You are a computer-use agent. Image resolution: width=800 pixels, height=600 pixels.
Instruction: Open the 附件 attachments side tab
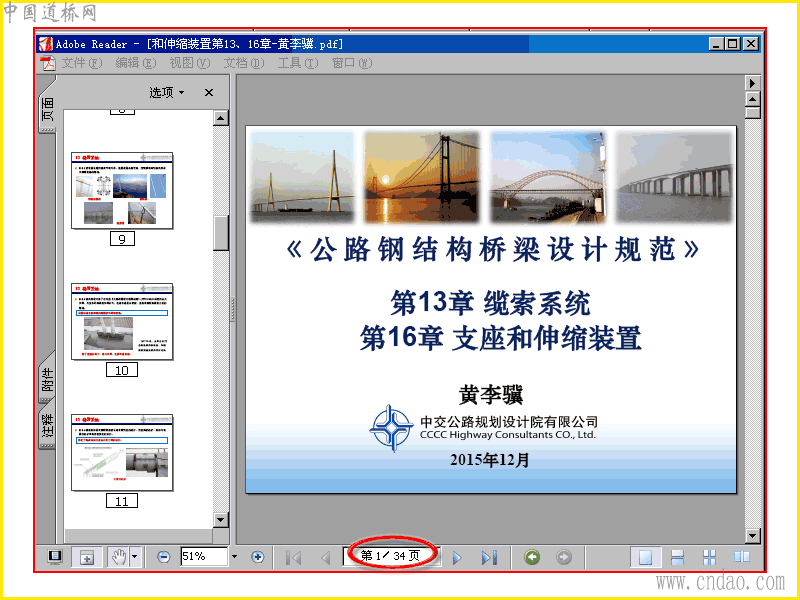46,379
